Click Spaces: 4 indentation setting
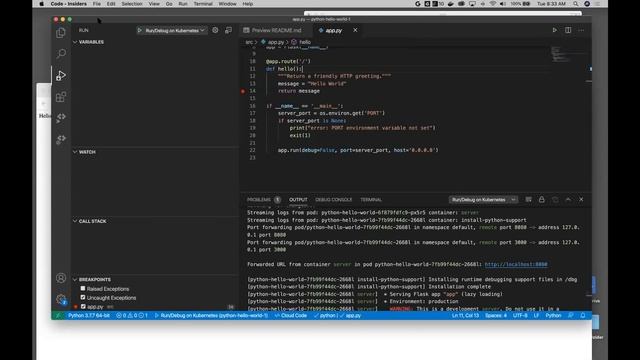 tap(496, 316)
